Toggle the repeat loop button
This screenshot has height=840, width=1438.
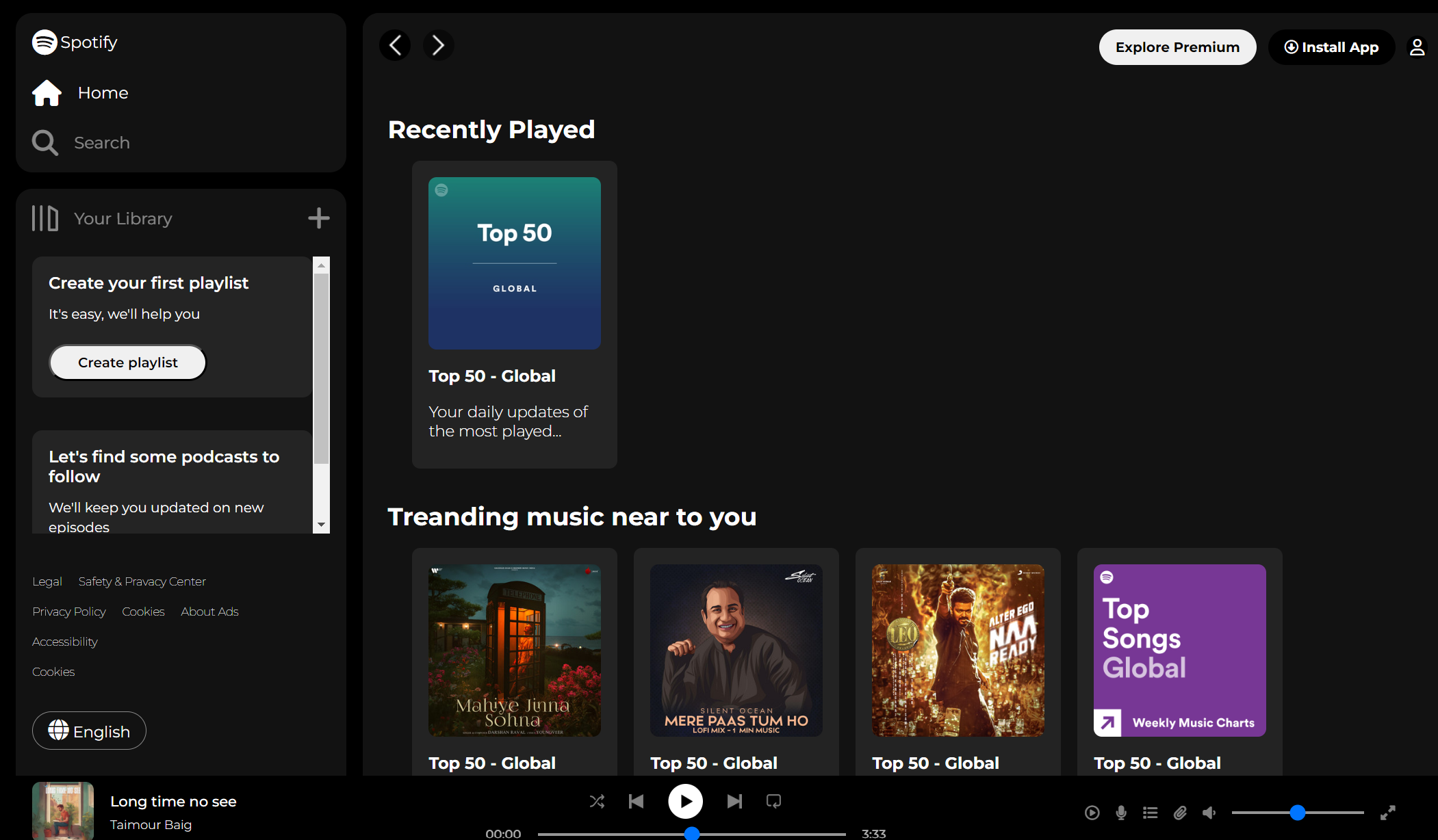[773, 801]
